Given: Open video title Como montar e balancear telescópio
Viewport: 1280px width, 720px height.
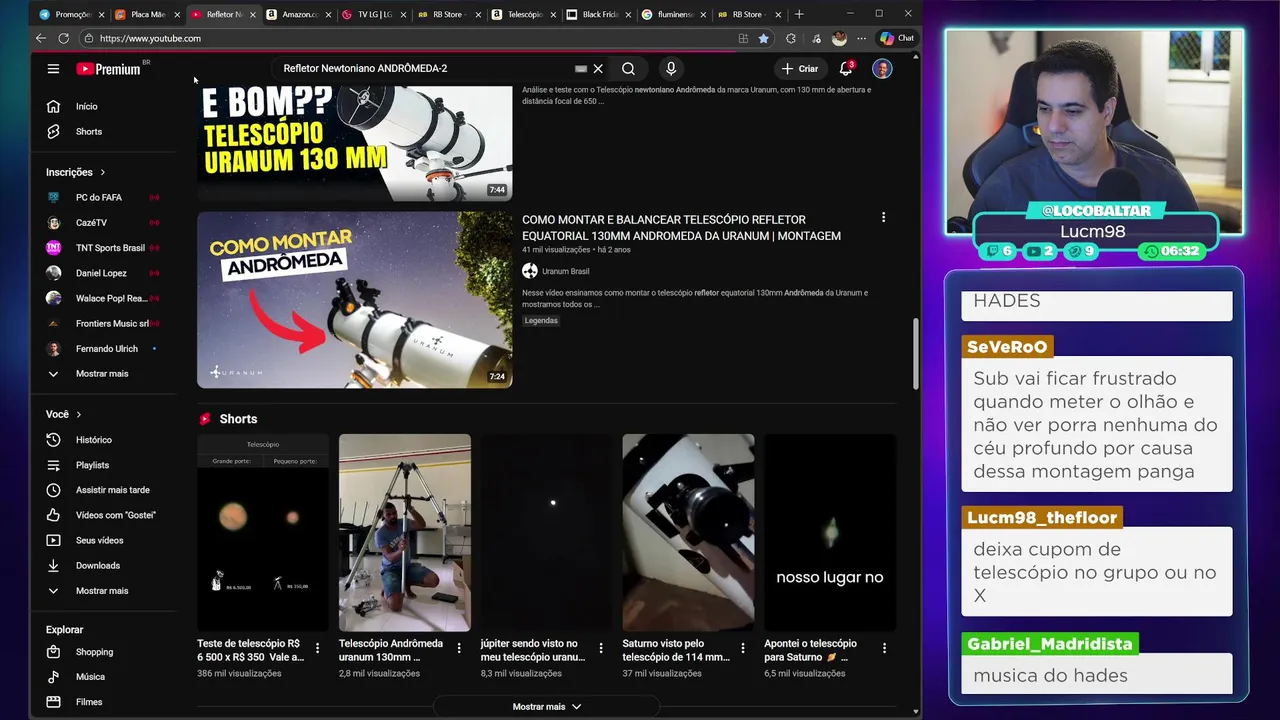Looking at the screenshot, I should click(681, 228).
